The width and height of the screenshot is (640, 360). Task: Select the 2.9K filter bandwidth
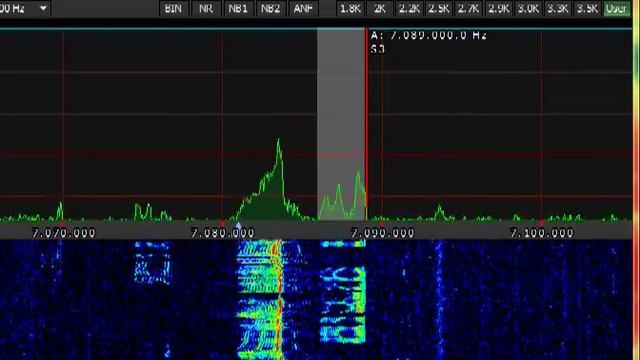point(498,9)
